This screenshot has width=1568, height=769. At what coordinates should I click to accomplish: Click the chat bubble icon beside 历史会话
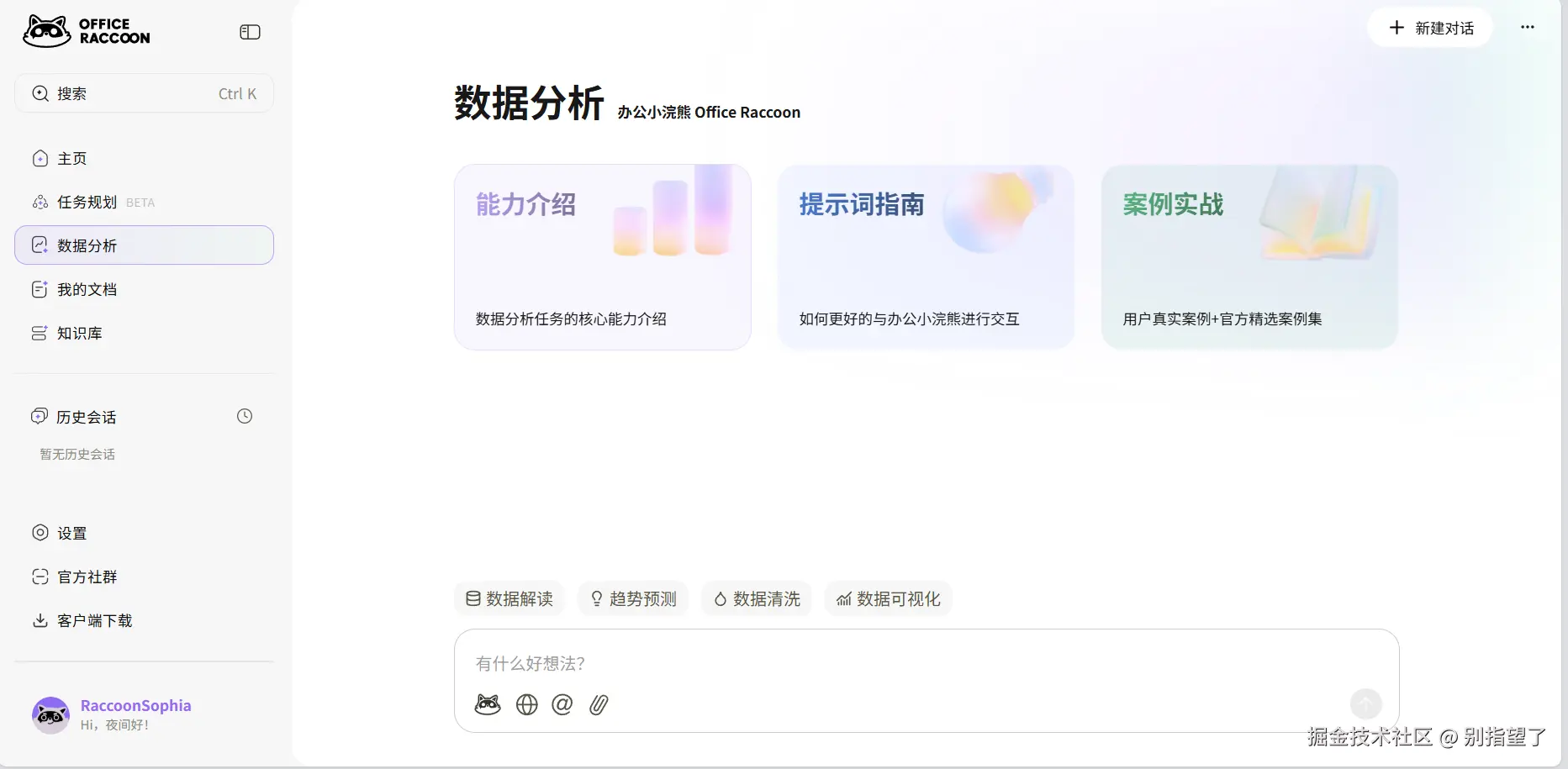coord(40,416)
